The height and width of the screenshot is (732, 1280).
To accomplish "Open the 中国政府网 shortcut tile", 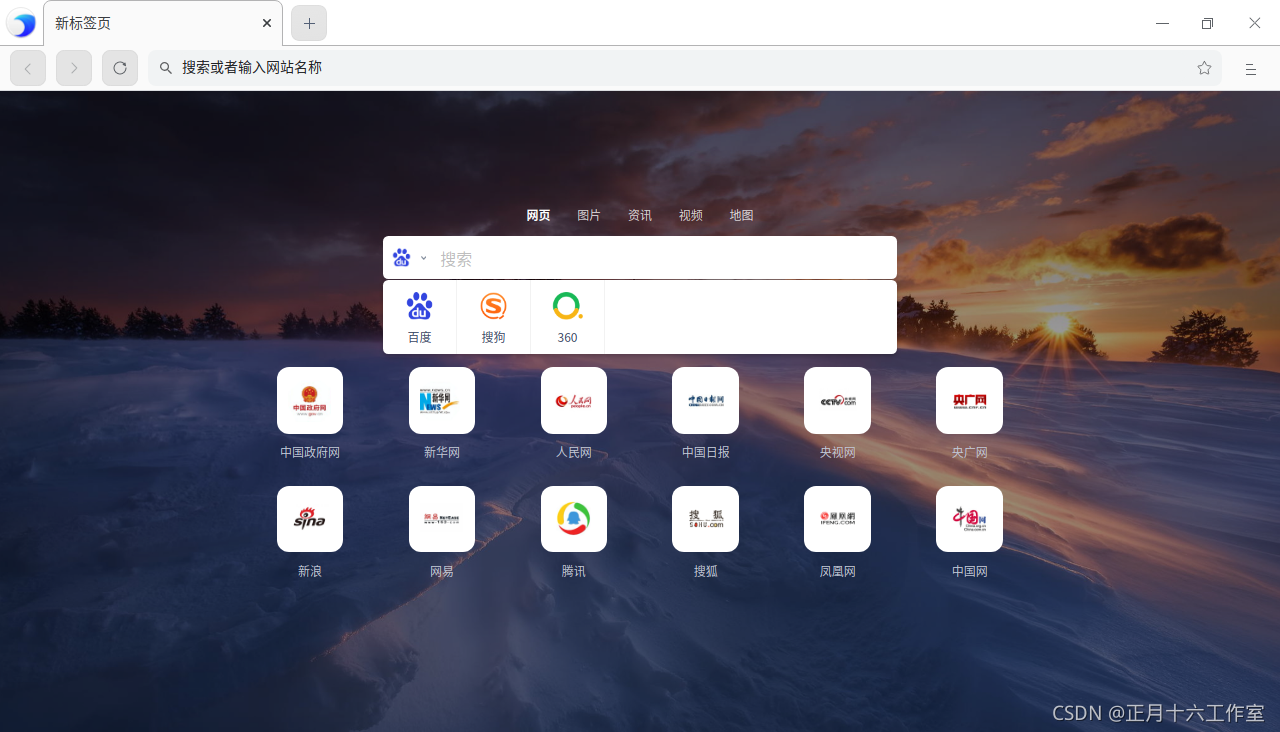I will [310, 400].
